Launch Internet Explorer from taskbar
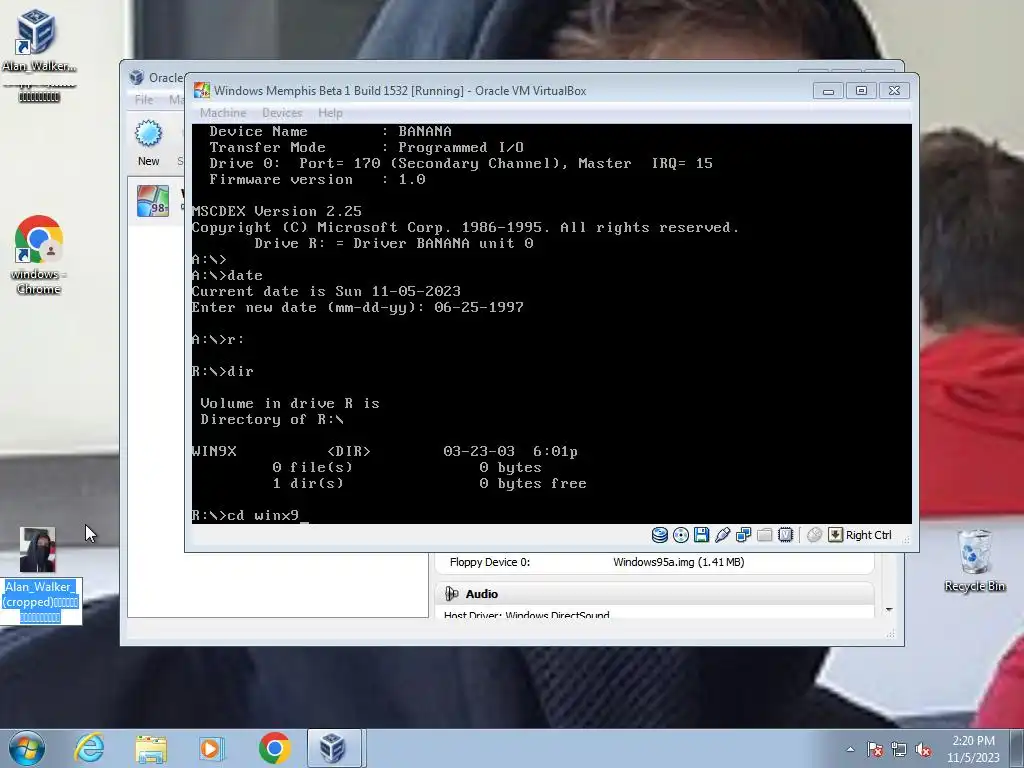 tap(89, 748)
